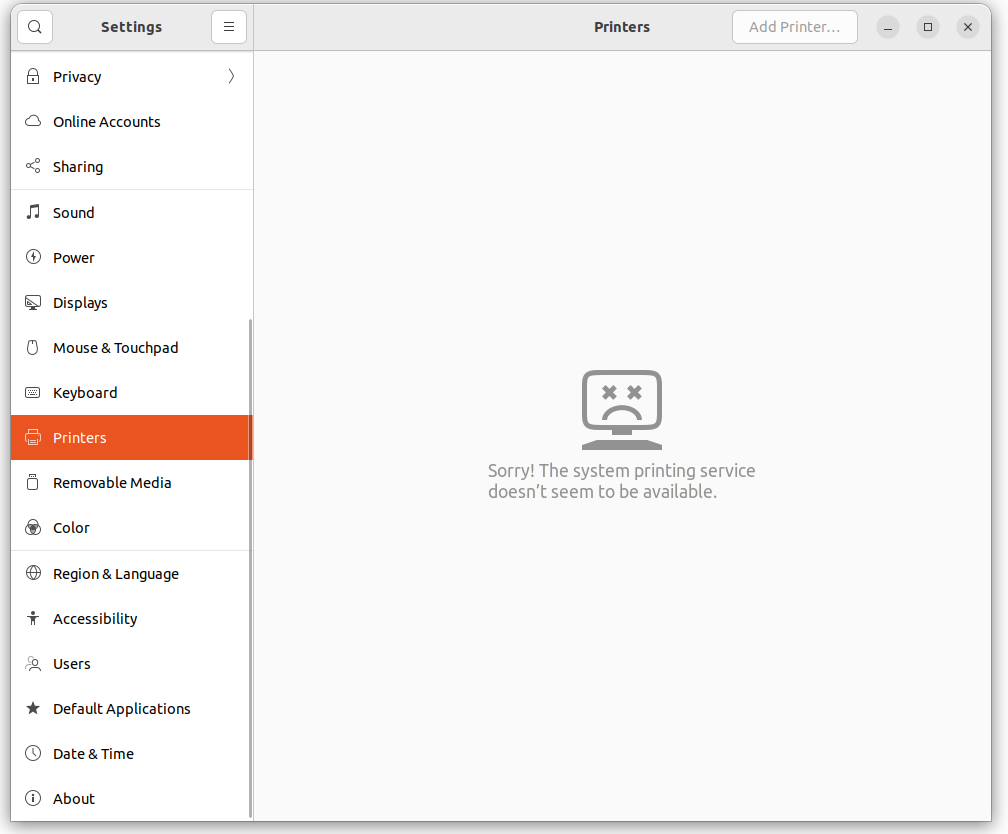Click the Power bolt icon
Image resolution: width=1008 pixels, height=834 pixels.
pyautogui.click(x=33, y=257)
